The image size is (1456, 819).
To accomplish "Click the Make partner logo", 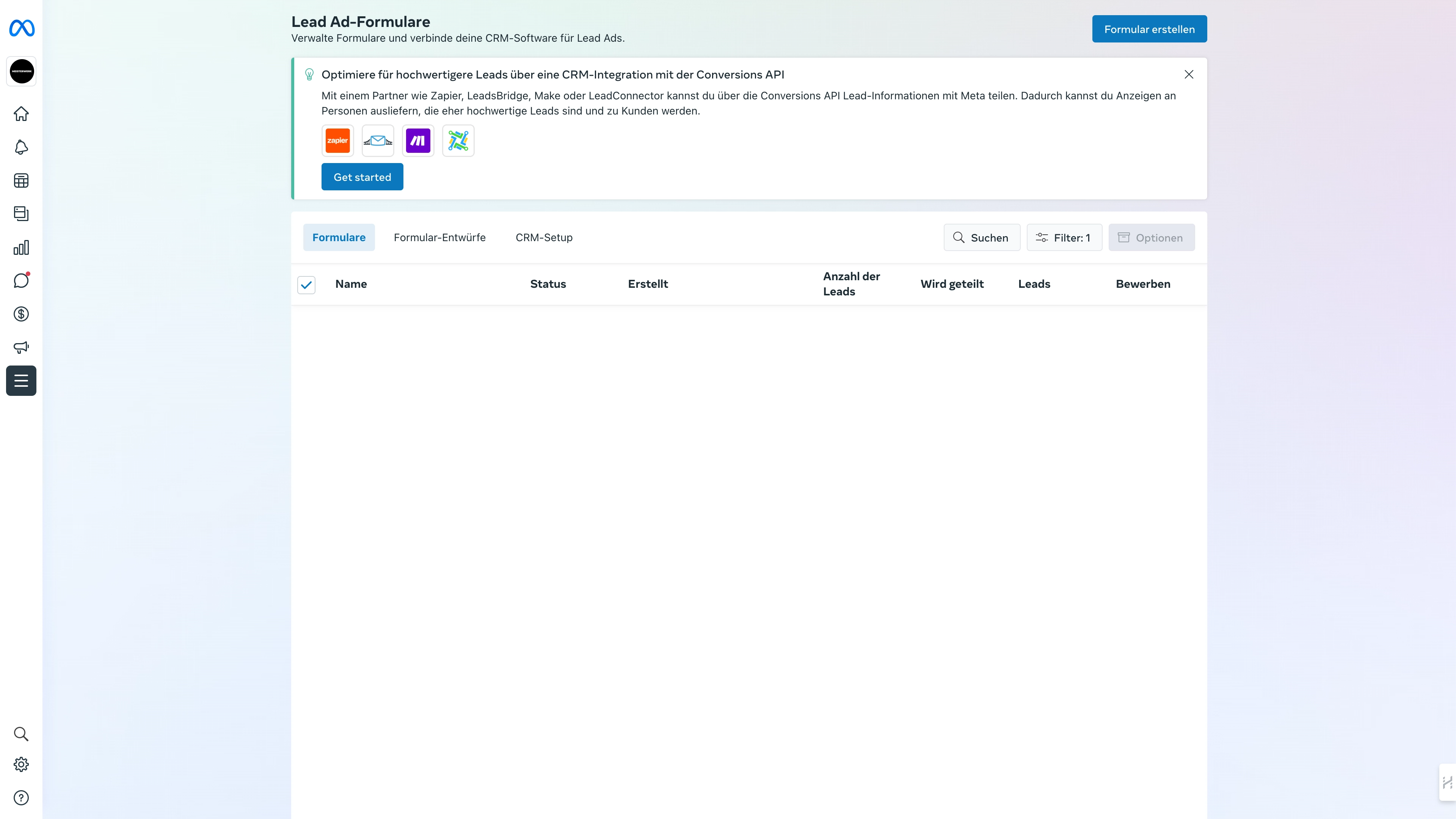I will (418, 141).
